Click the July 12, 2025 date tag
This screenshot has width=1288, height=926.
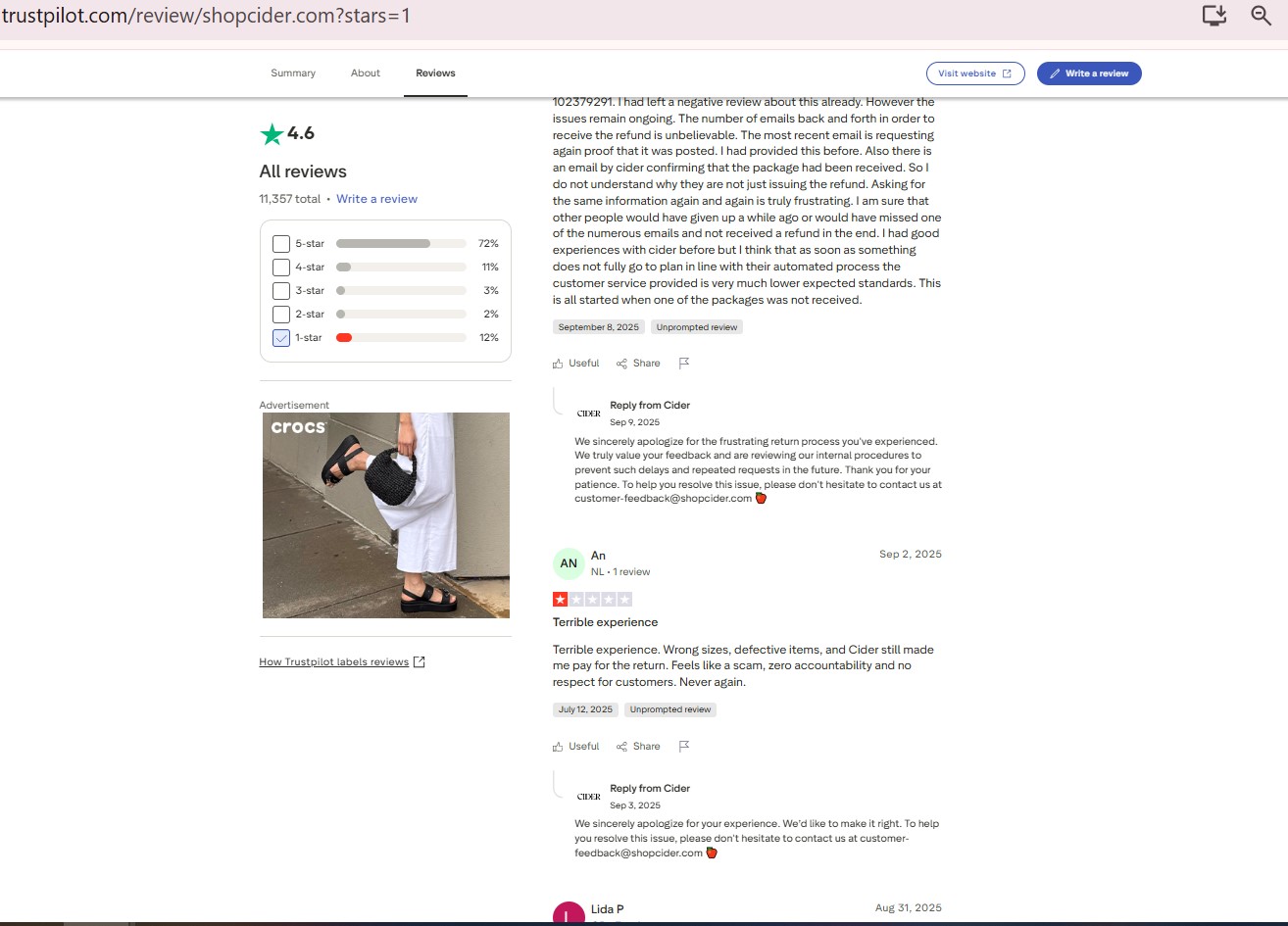point(585,709)
